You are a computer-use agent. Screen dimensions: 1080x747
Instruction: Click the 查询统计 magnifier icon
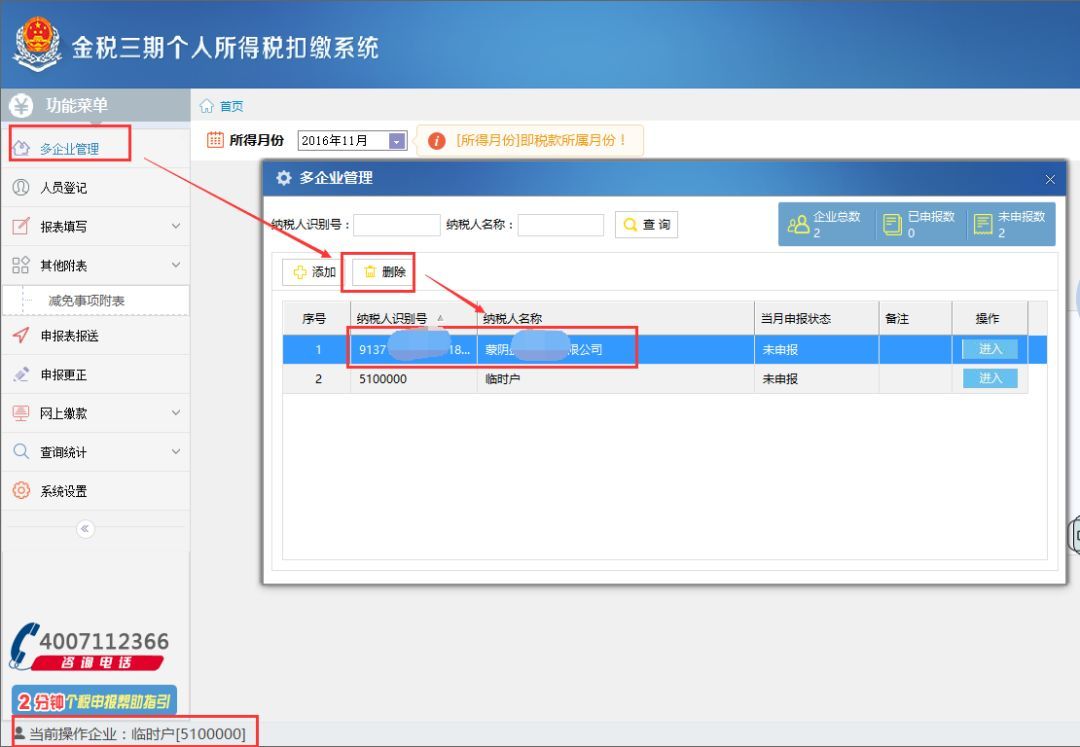tap(21, 451)
